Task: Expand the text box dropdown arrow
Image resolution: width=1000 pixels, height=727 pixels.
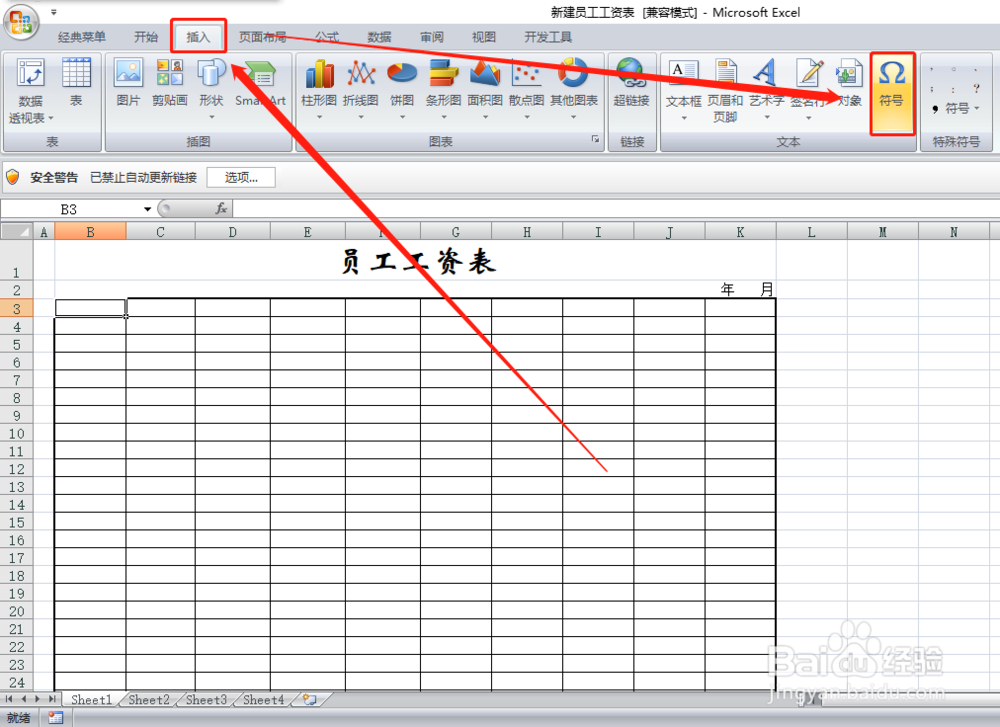Action: 684,118
